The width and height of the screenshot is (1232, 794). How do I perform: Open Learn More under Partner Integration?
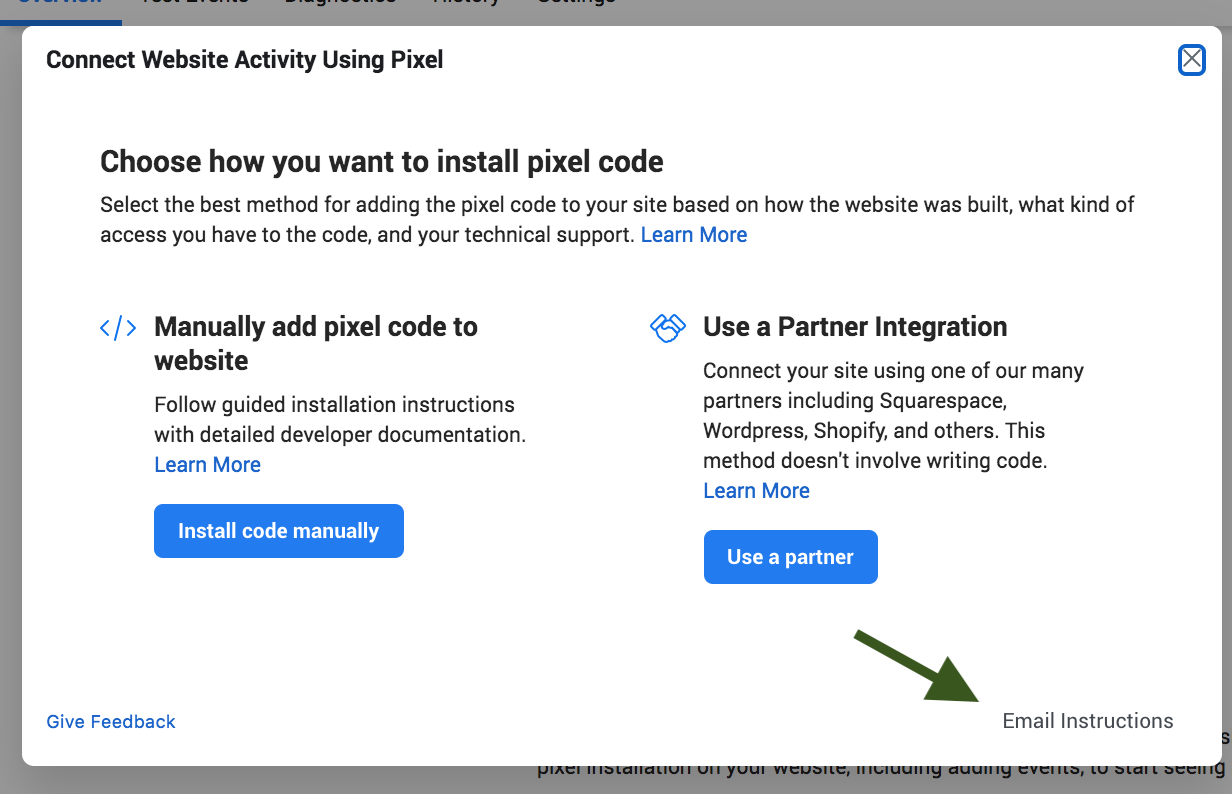click(756, 491)
